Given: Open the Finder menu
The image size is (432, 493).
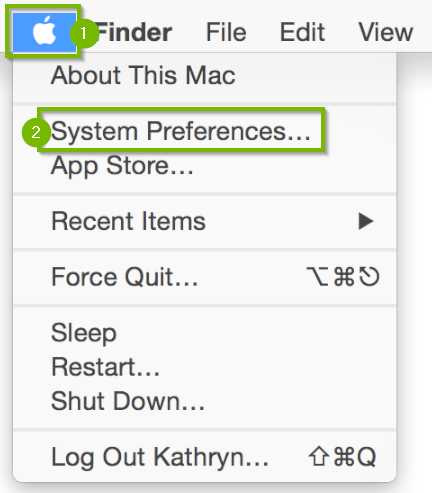Looking at the screenshot, I should 135,32.
